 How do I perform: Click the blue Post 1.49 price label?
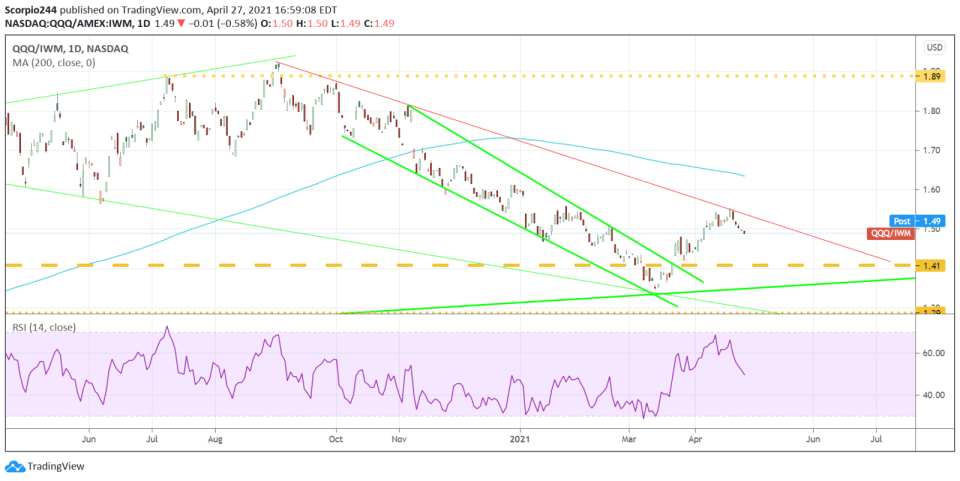[918, 221]
